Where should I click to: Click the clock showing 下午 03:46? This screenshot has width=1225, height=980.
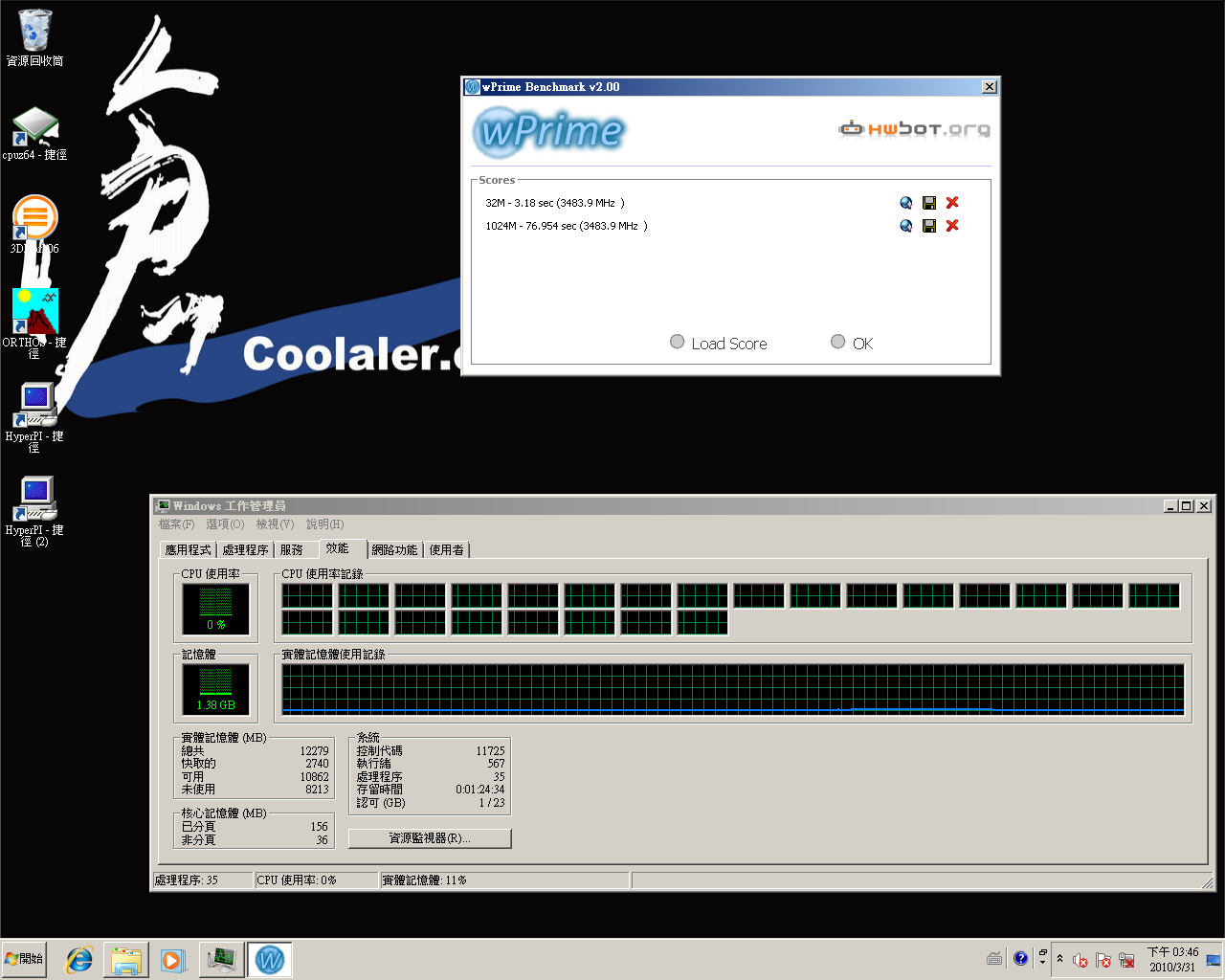tap(1172, 959)
